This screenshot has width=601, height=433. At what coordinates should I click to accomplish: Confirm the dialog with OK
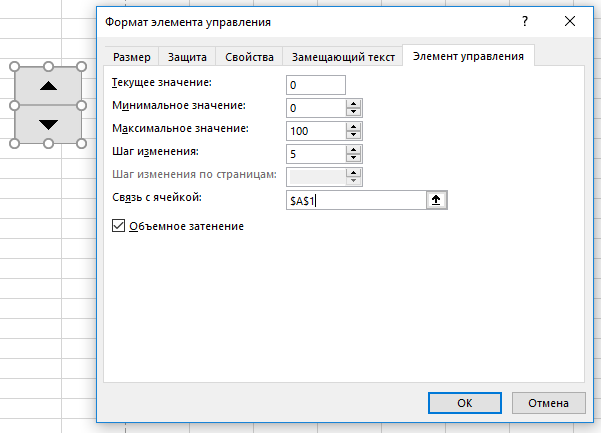(x=465, y=403)
